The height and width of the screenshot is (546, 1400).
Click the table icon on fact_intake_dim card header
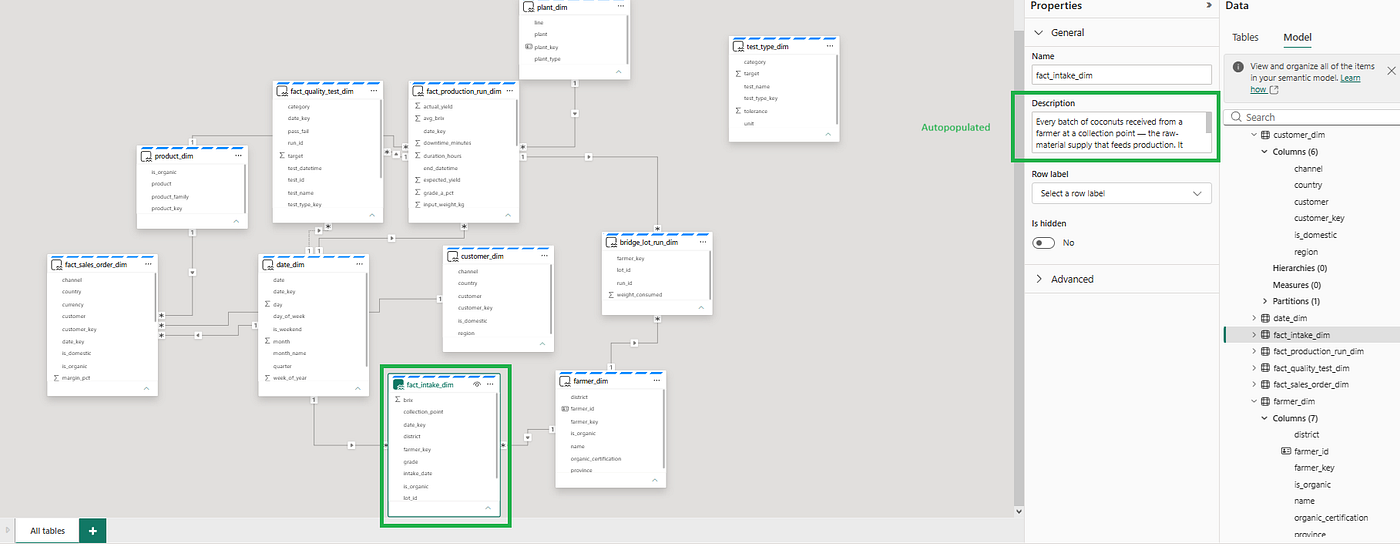399,385
